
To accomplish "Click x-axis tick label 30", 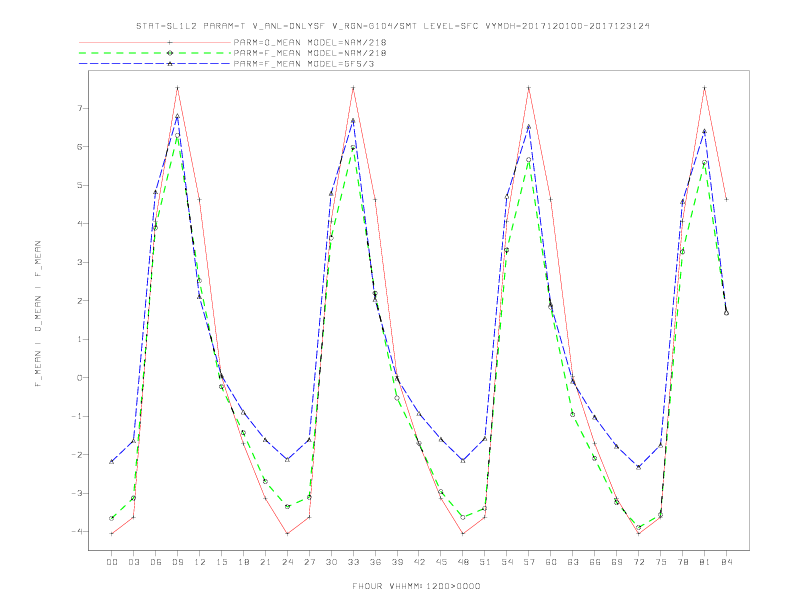I will coord(331,562).
